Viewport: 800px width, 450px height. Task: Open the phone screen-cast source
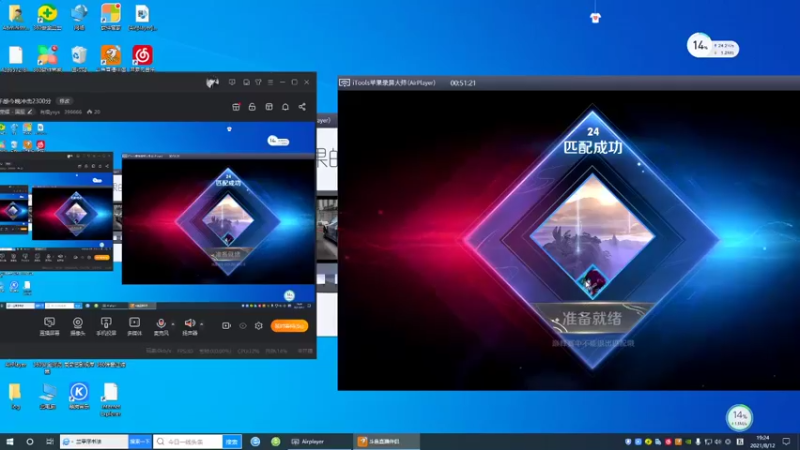(x=106, y=326)
